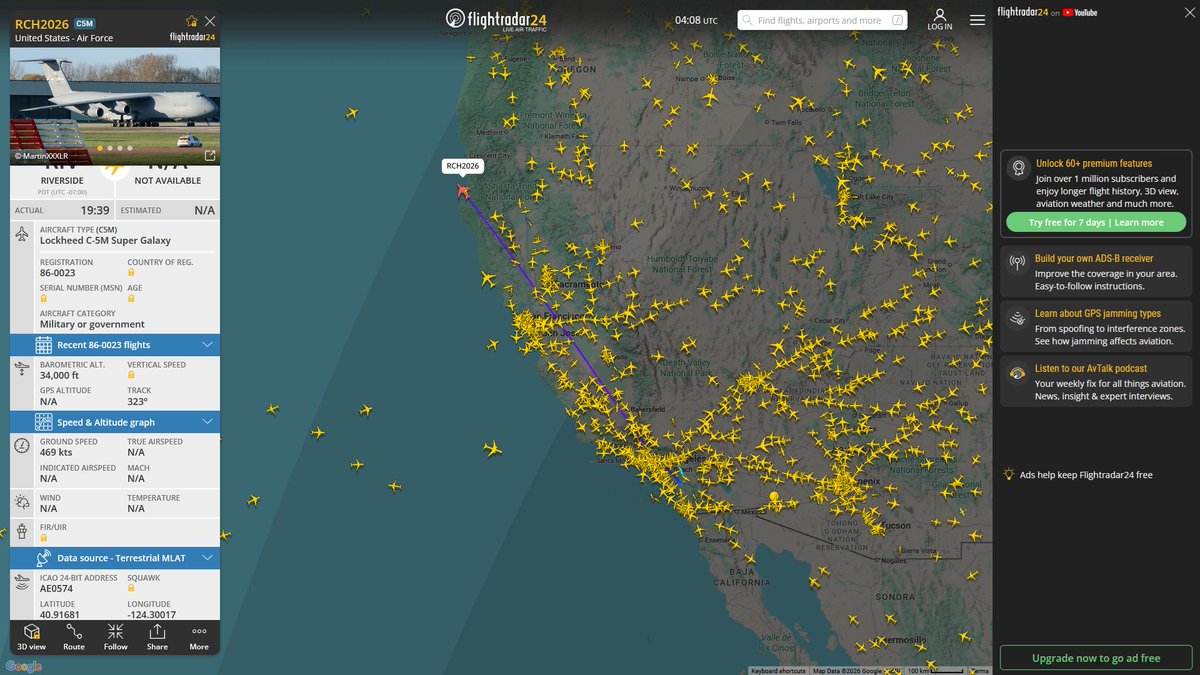Click the AvTalk podcast microphone icon
Screen dimensions: 1200x675
[x=1017, y=372]
